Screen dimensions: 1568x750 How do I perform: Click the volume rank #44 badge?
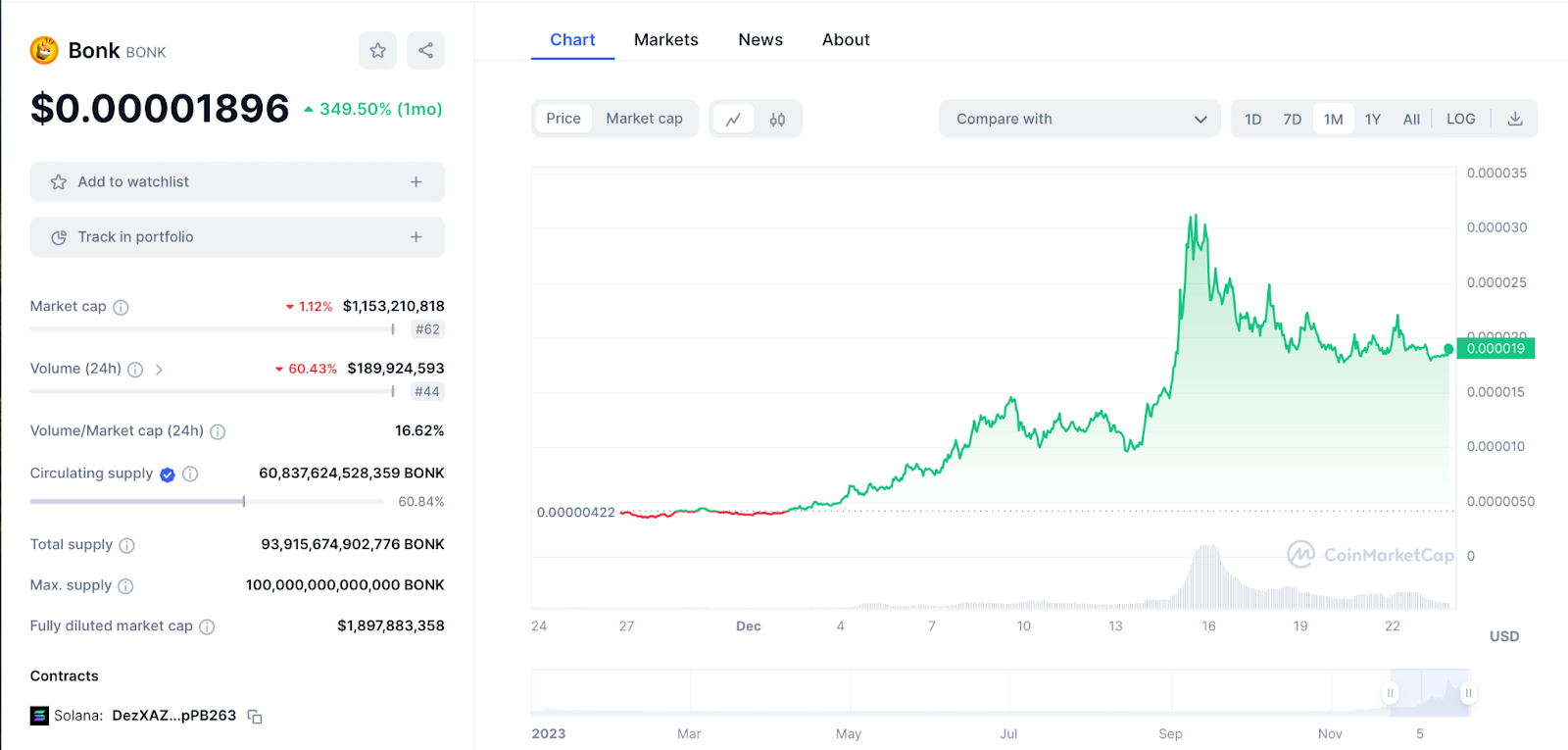tap(427, 392)
